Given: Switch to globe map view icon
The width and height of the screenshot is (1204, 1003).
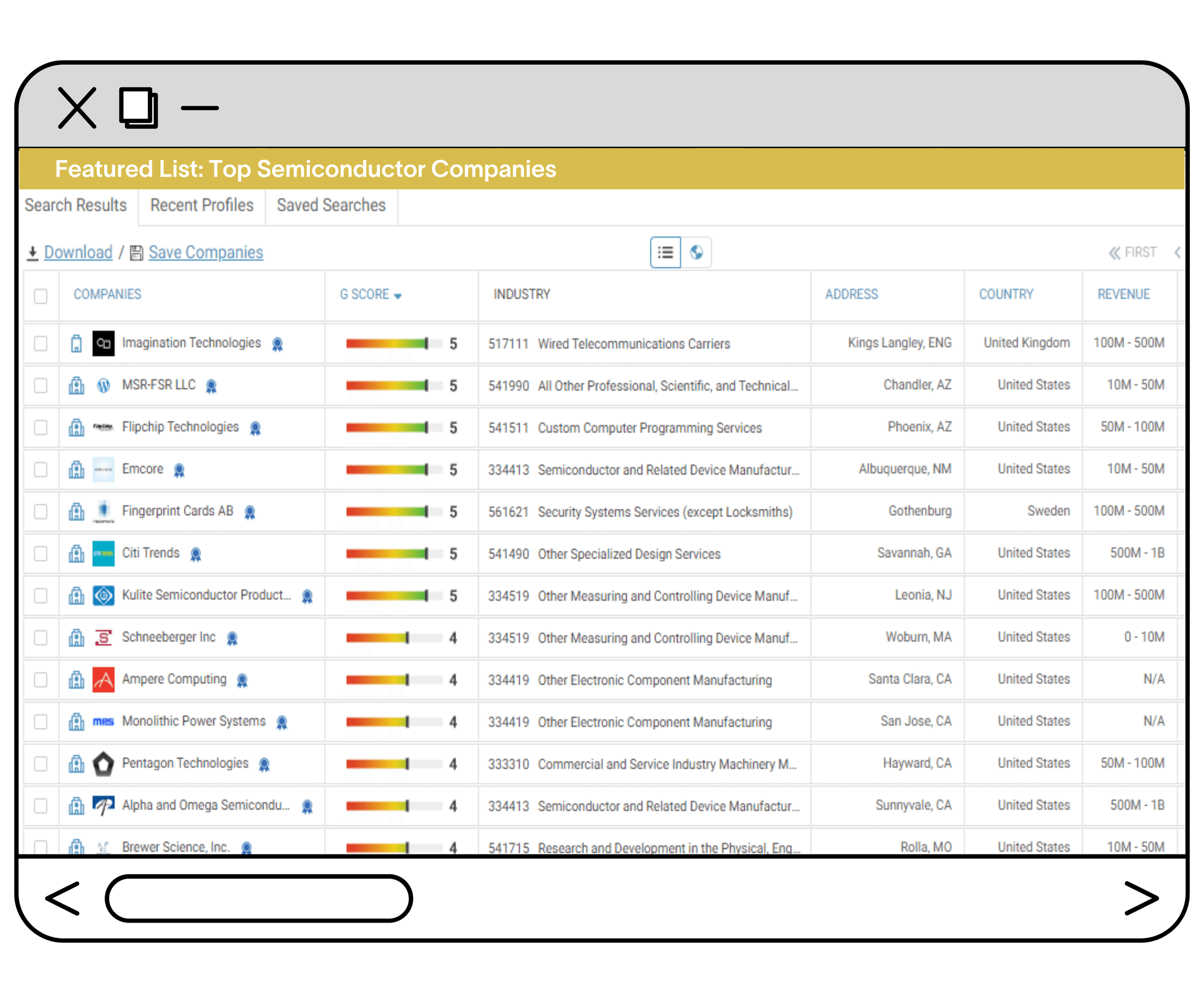Looking at the screenshot, I should [x=696, y=252].
